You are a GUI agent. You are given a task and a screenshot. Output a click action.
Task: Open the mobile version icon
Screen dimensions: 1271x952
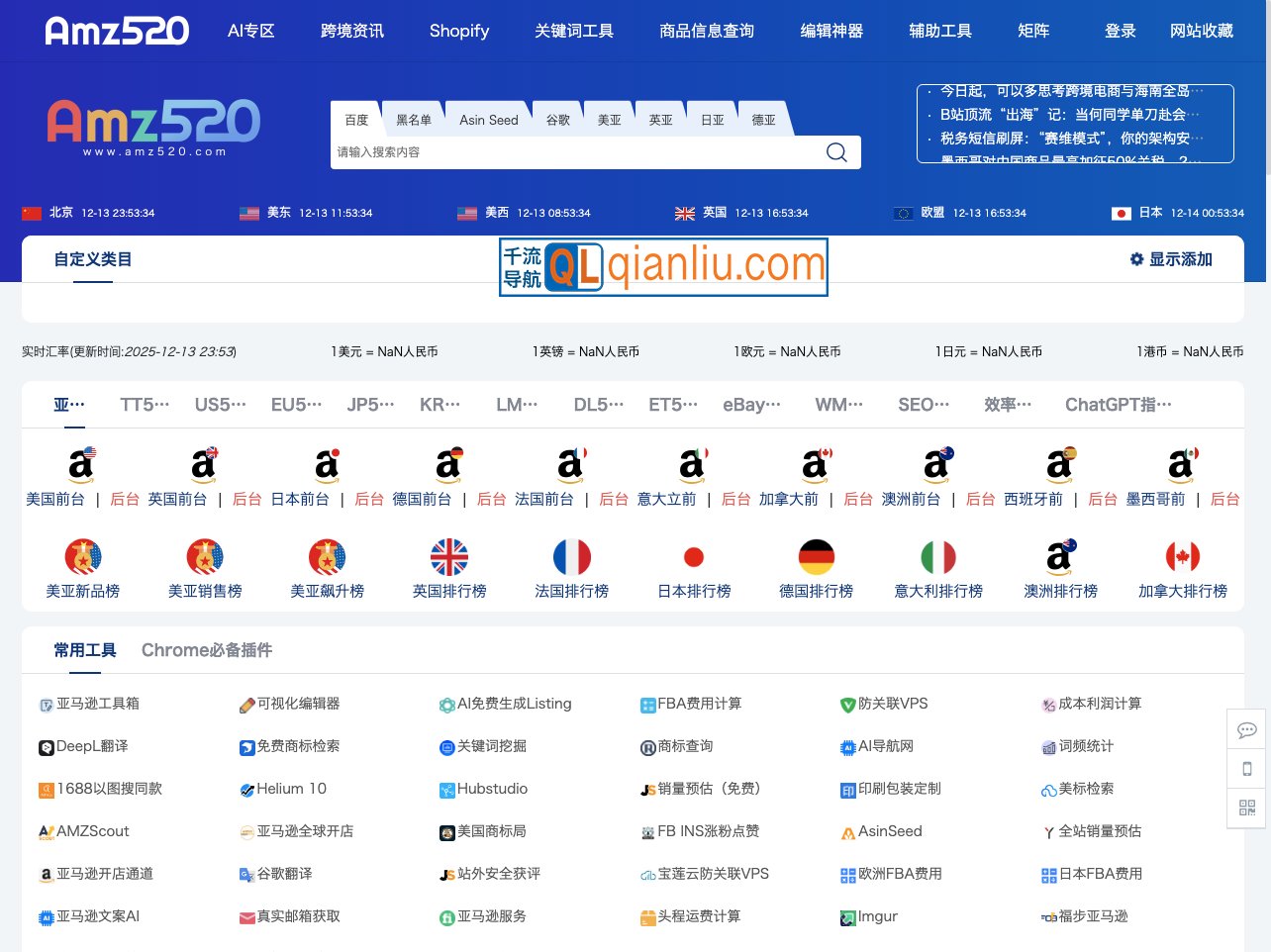coord(1245,768)
